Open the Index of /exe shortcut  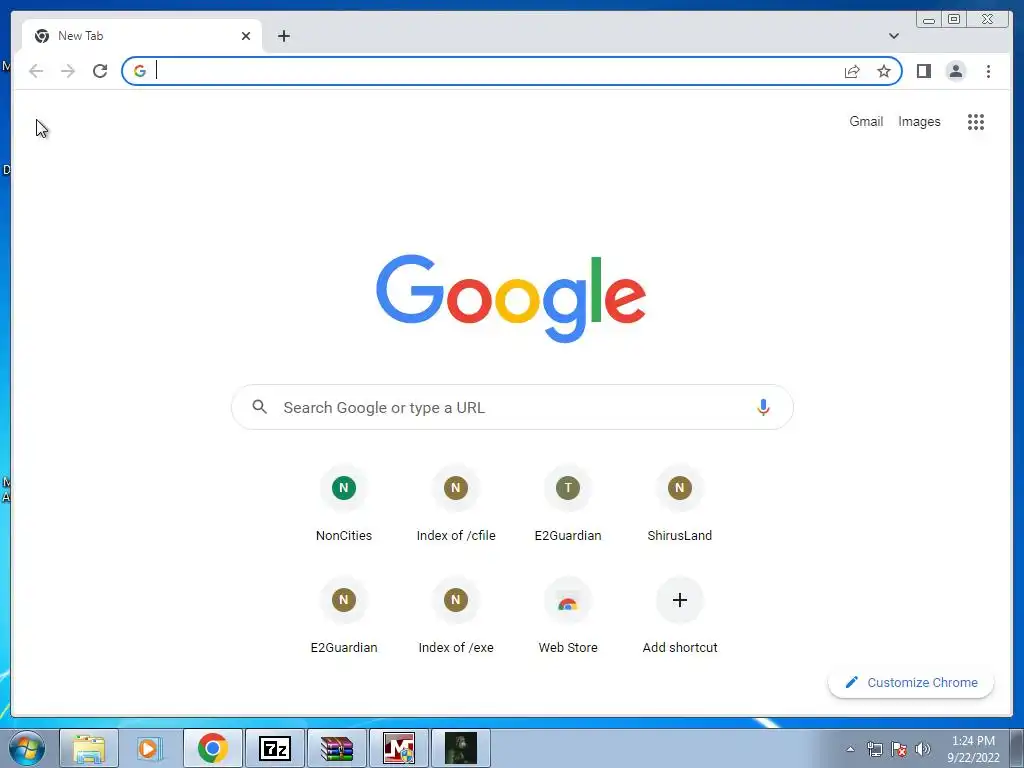coord(456,617)
